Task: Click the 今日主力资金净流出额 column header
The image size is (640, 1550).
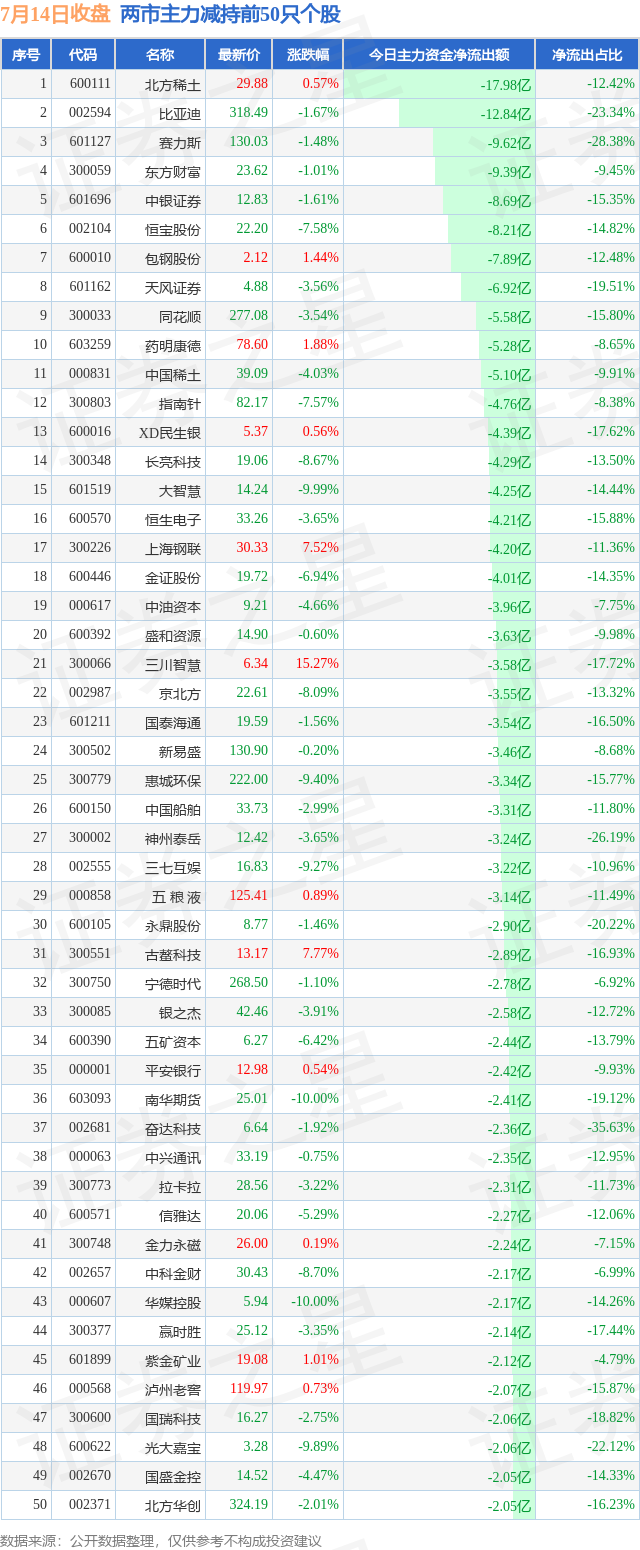Action: [x=439, y=55]
